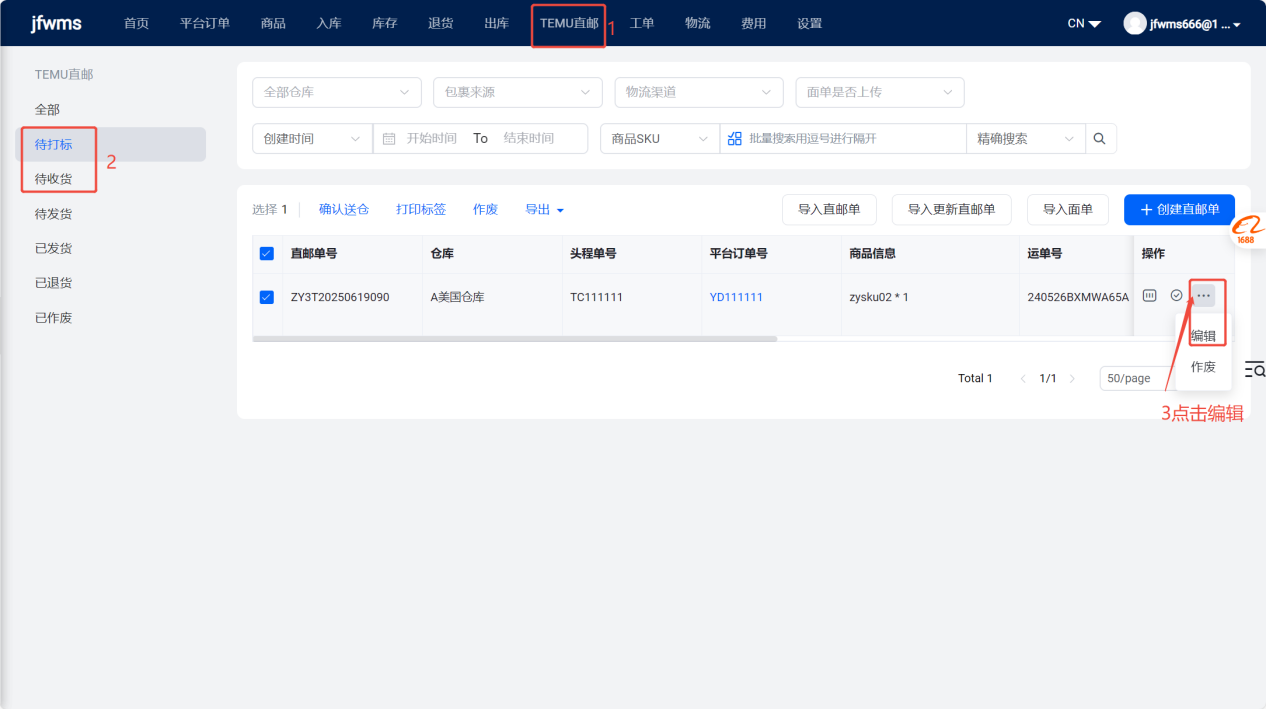Open the 设置 menu

[x=810, y=23]
